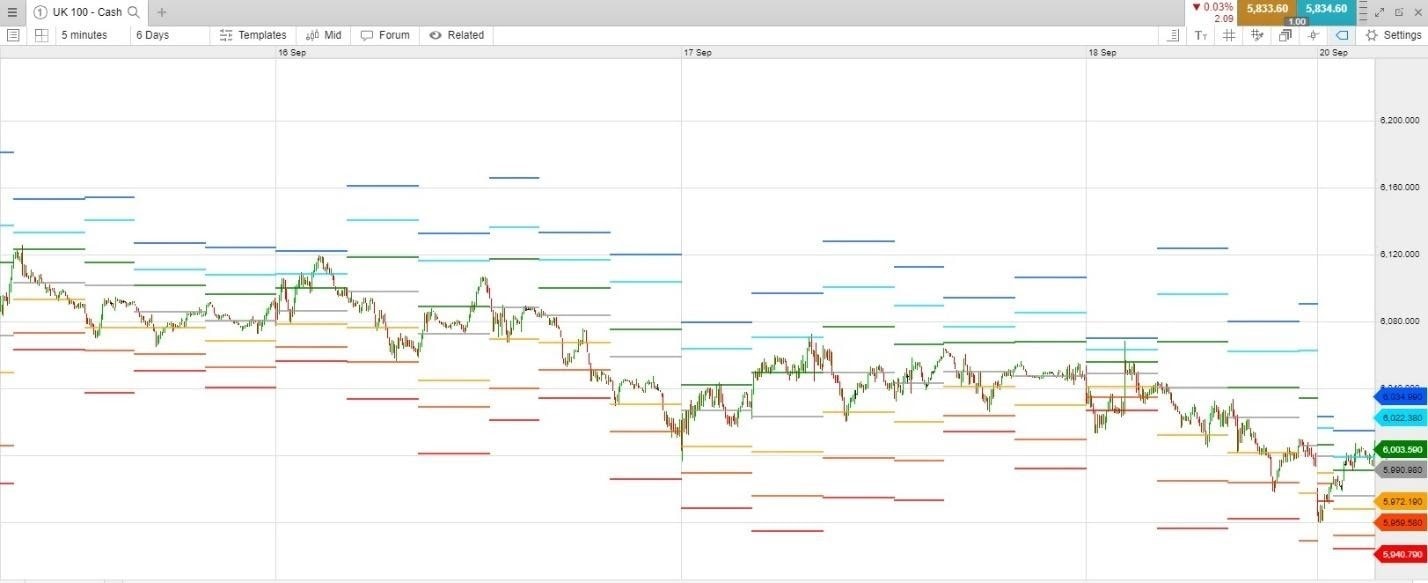Click the search magnifier beside UK 100 - Cash
Screen dimensions: 1428x583
click(134, 12)
